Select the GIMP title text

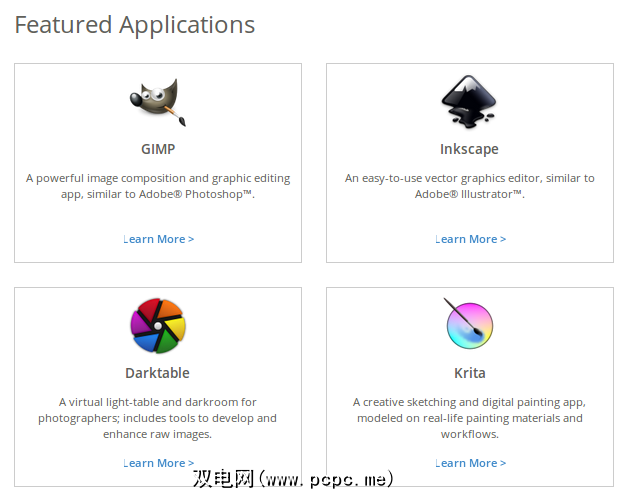[x=158, y=149]
